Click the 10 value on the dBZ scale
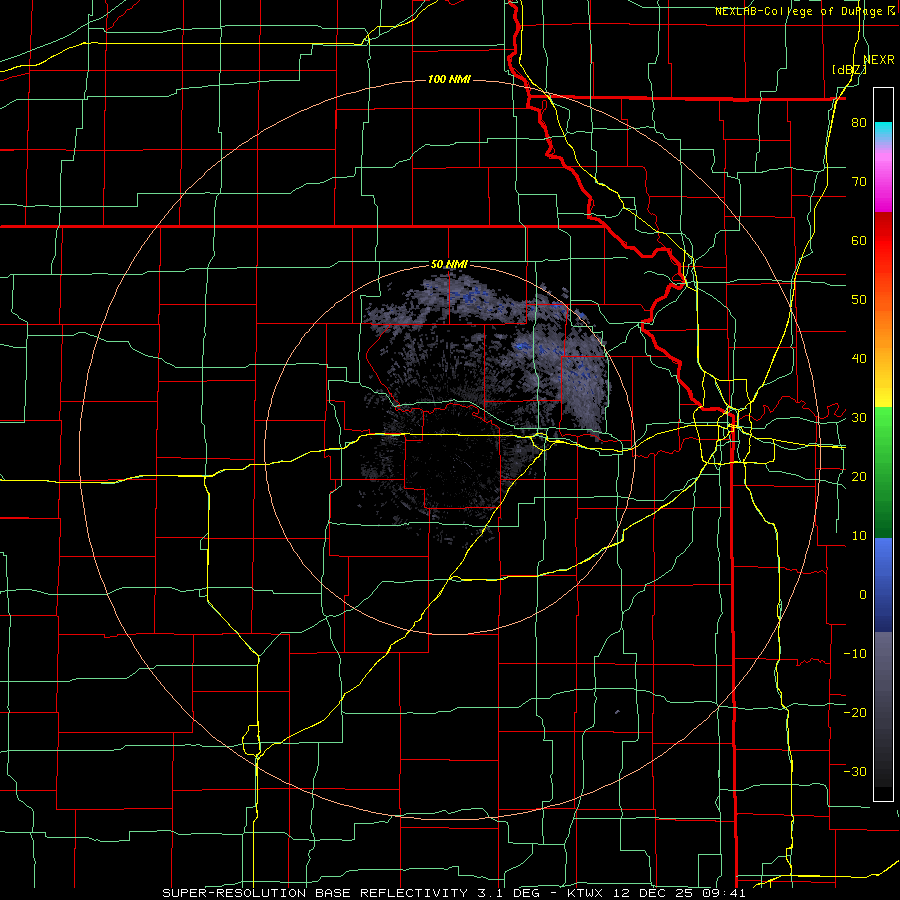Image resolution: width=900 pixels, height=900 pixels. [x=859, y=536]
